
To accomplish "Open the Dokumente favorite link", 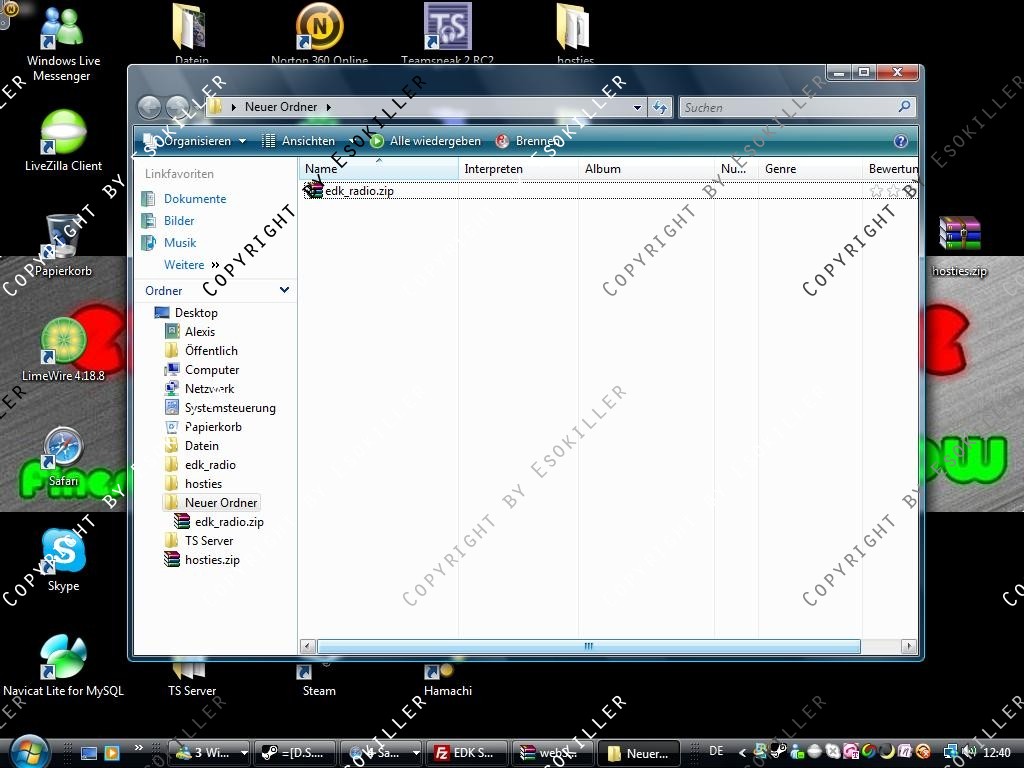I will (x=195, y=199).
